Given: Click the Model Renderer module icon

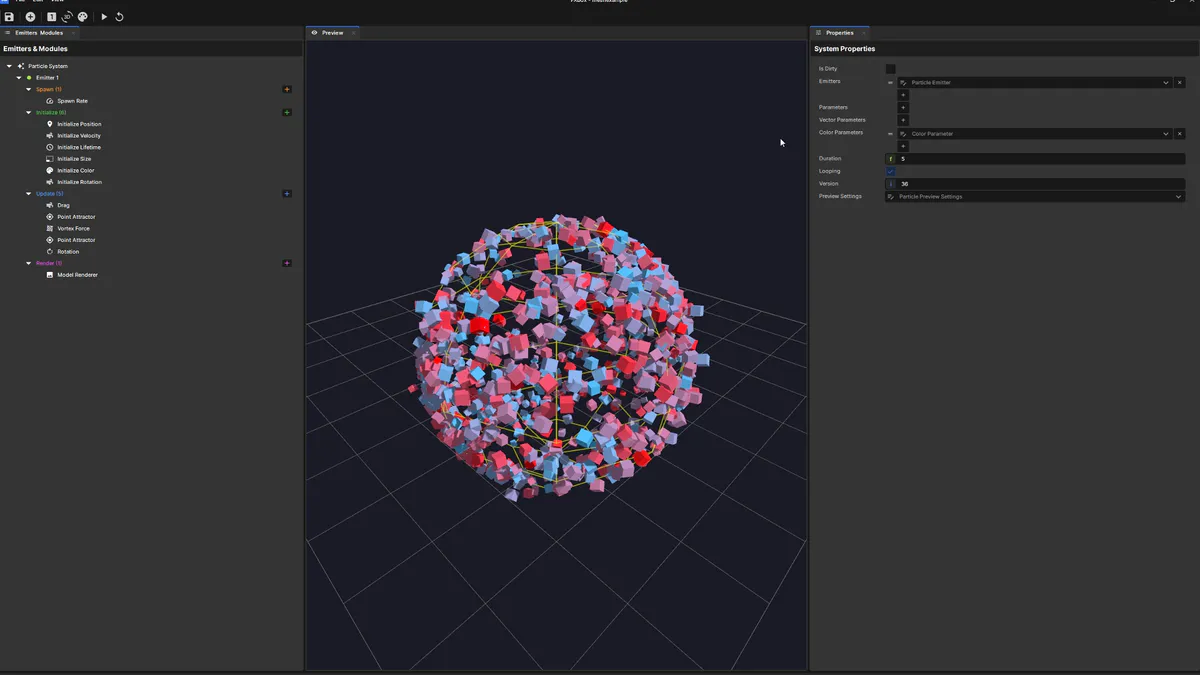Looking at the screenshot, I should tap(50, 274).
